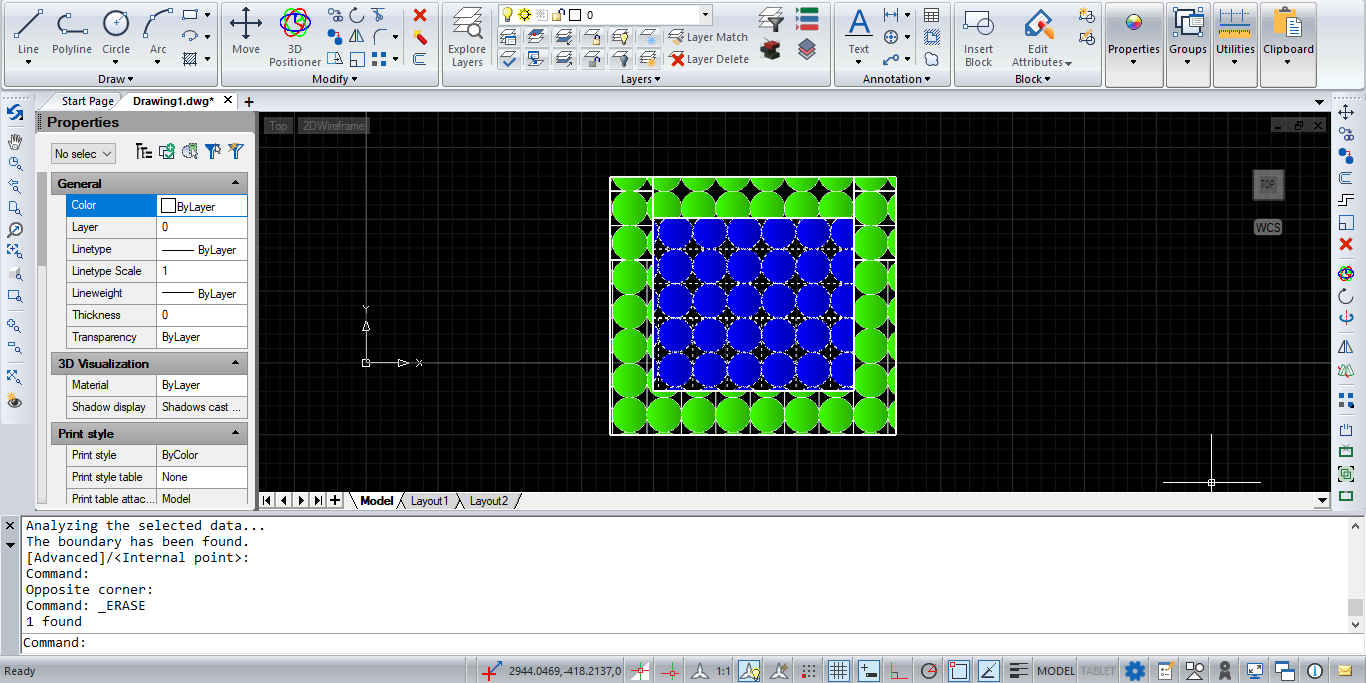This screenshot has height=683, width=1366.
Task: Click the Properties color wheel icon
Action: pyautogui.click(x=1134, y=23)
